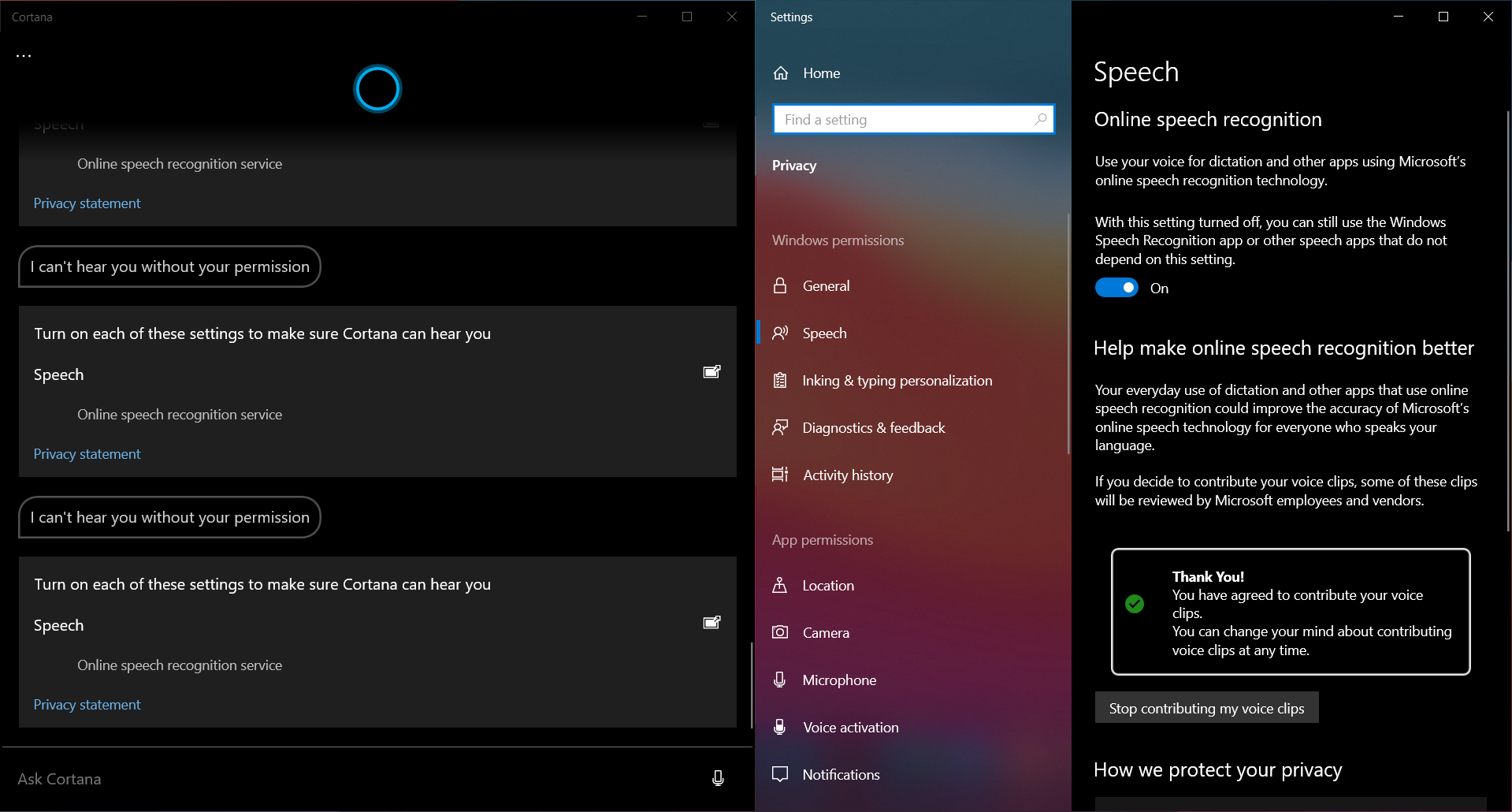This screenshot has width=1512, height=812.
Task: Click the green checkmark in Thank You box
Action: coord(1135,604)
